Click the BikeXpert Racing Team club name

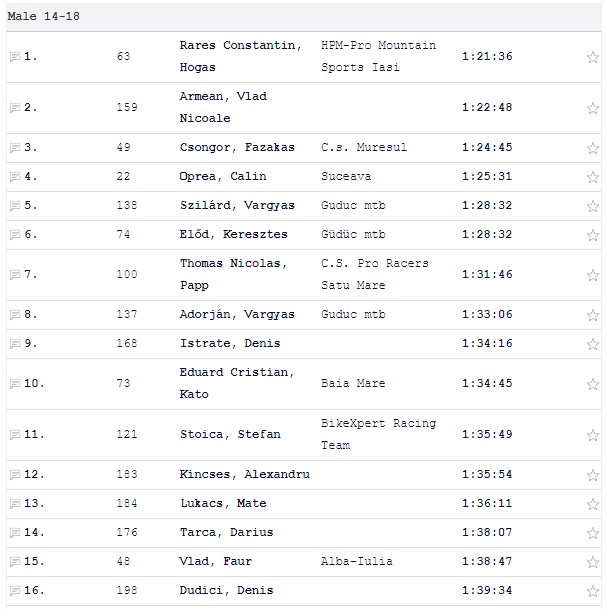pyautogui.click(x=379, y=435)
